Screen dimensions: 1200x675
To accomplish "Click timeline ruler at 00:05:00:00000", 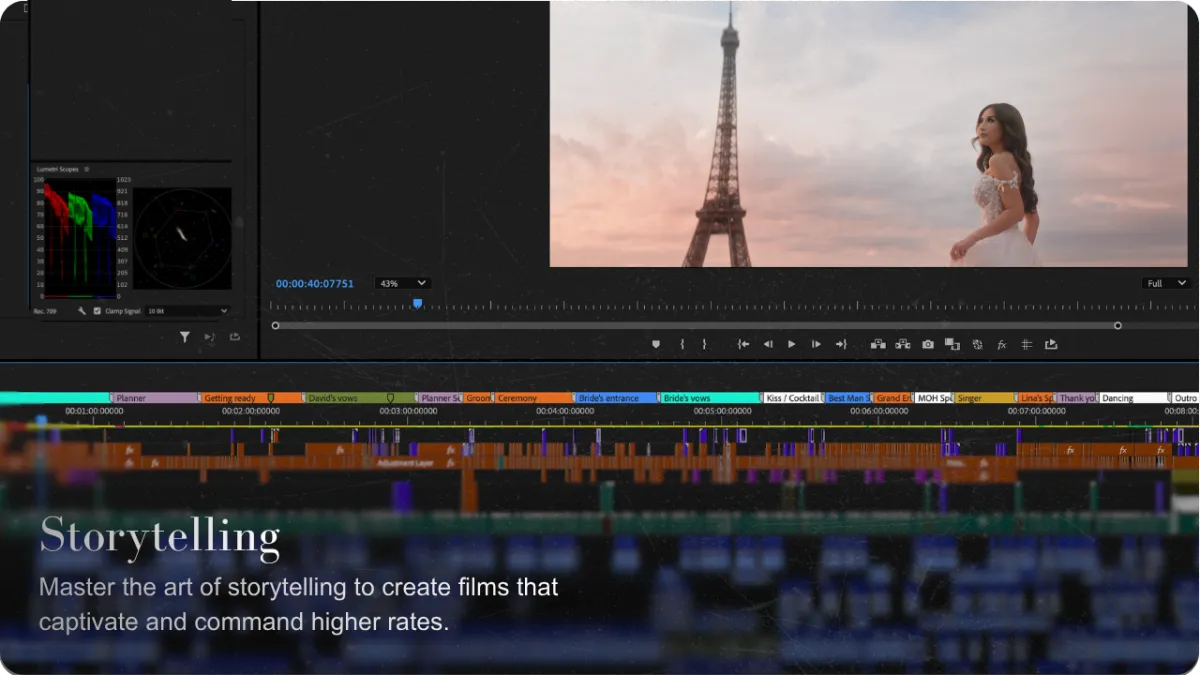I will coord(723,411).
